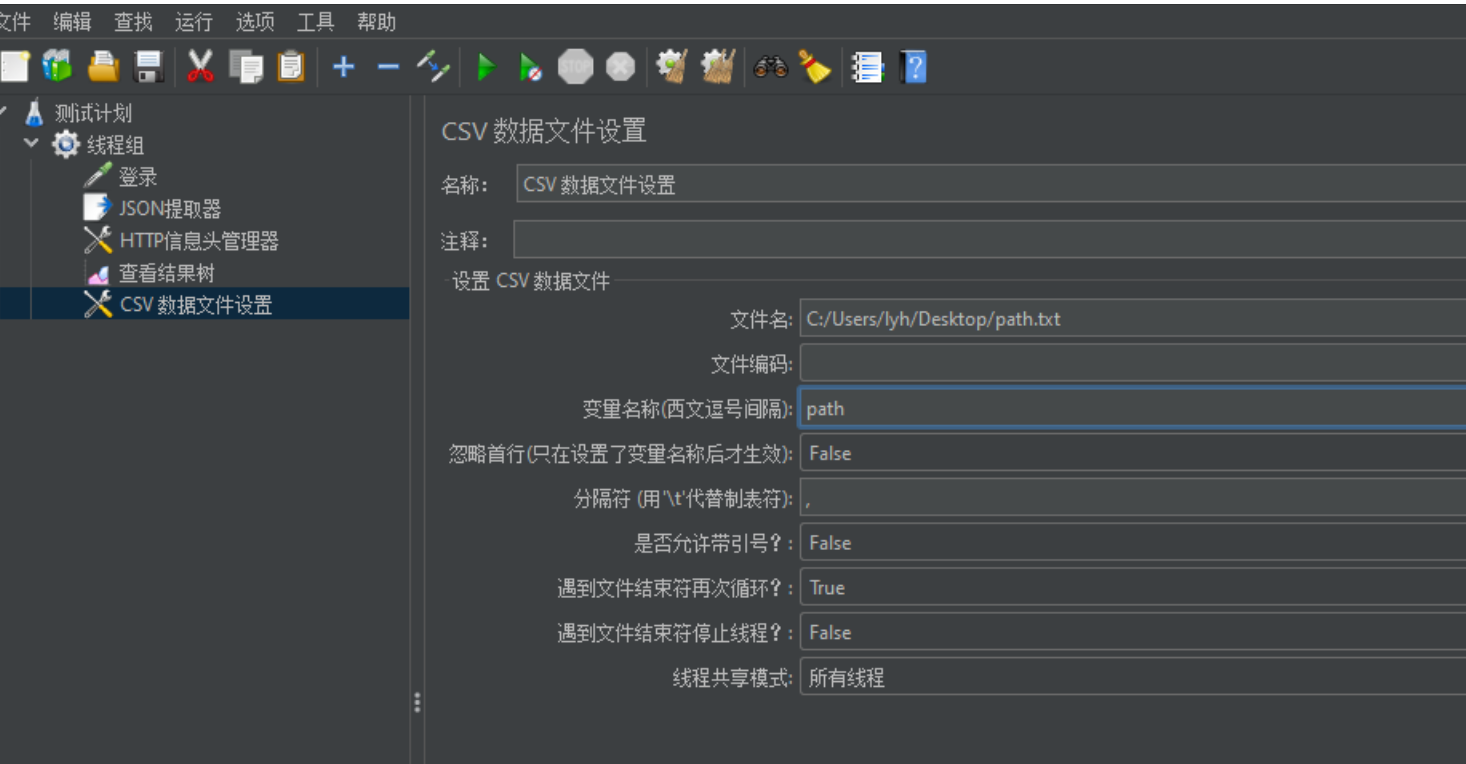This screenshot has width=1466, height=764.
Task: Open Help with the question mark icon
Action: pos(913,67)
